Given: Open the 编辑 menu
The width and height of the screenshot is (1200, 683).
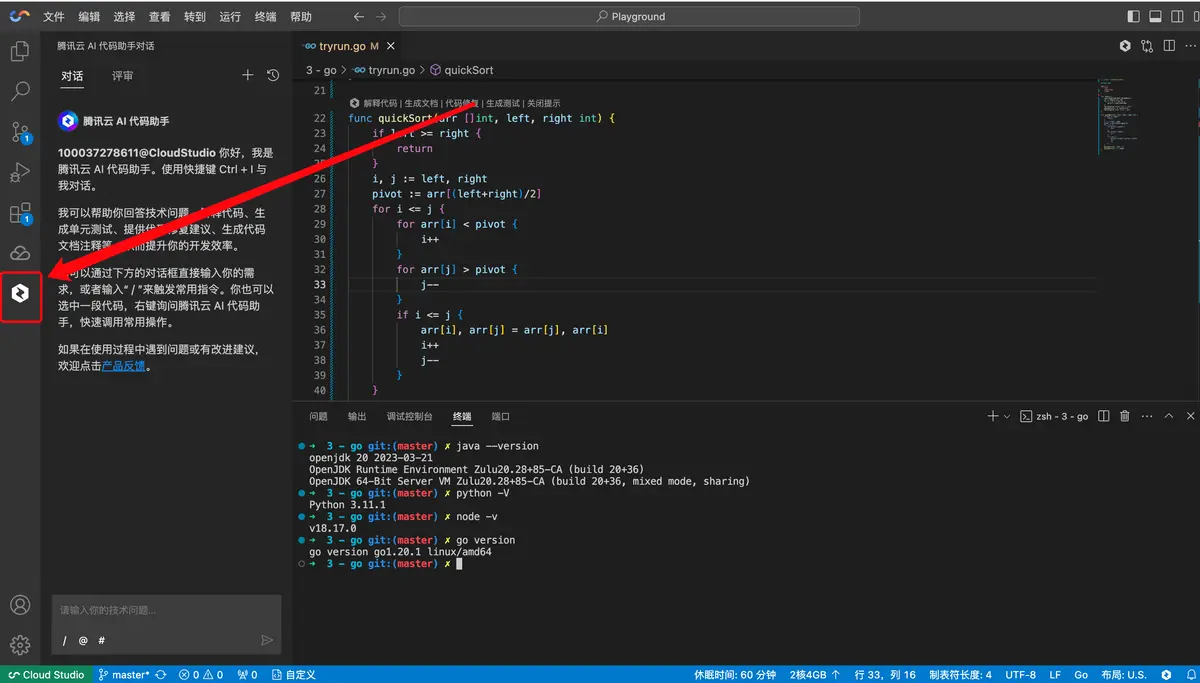Looking at the screenshot, I should tap(89, 17).
